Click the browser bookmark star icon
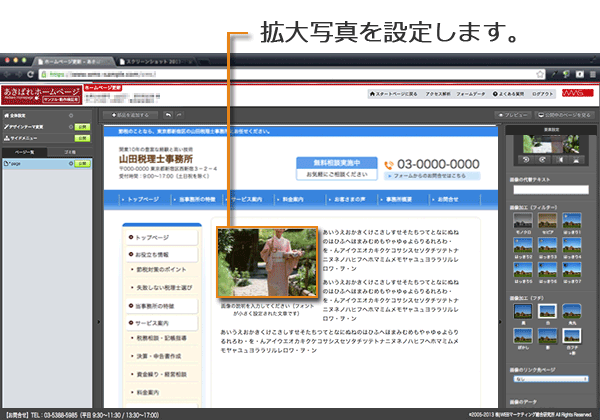 pyautogui.click(x=539, y=74)
